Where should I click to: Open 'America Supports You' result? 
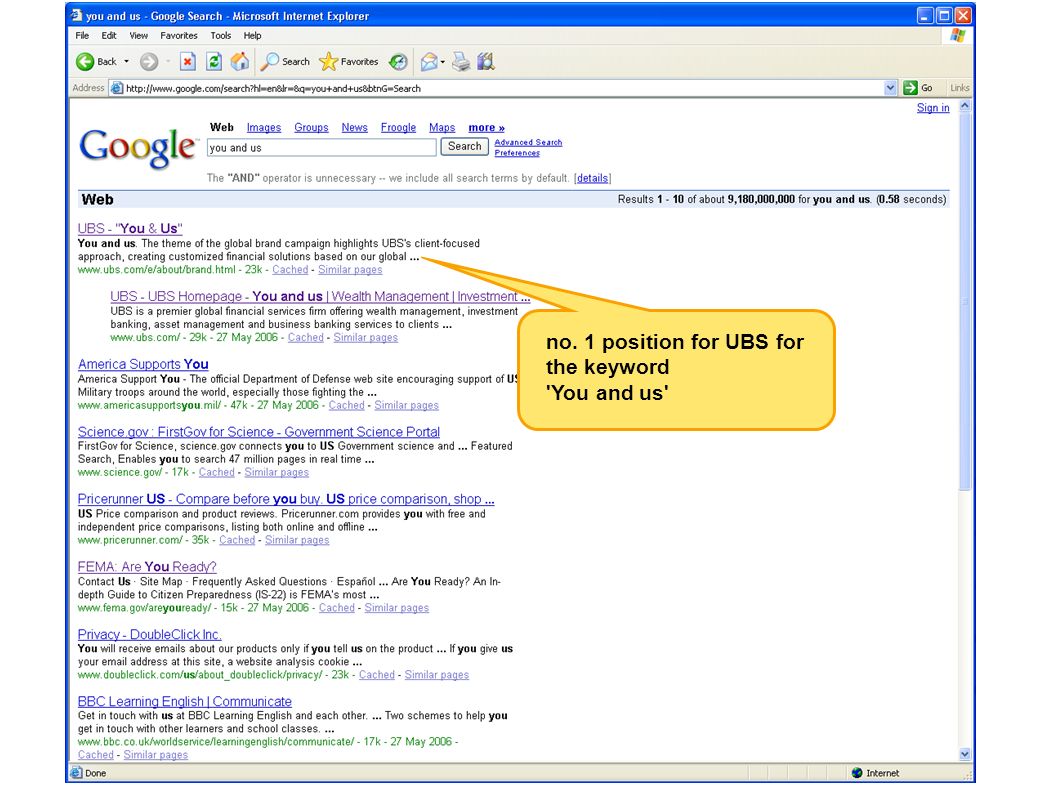coord(143,364)
